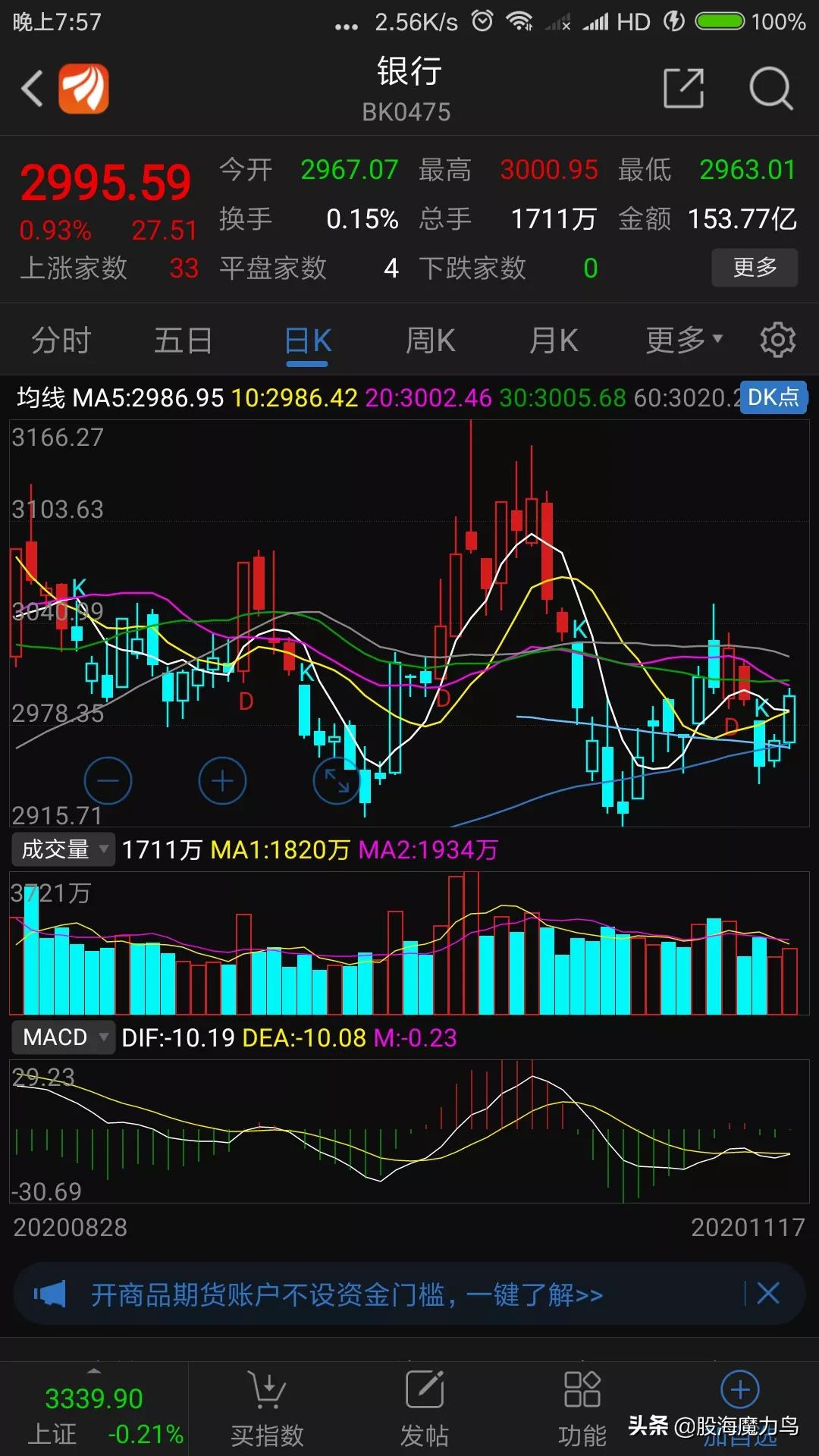The height and width of the screenshot is (1456, 819).
Task: Tap the 换手 0.15% value
Action: [x=362, y=219]
